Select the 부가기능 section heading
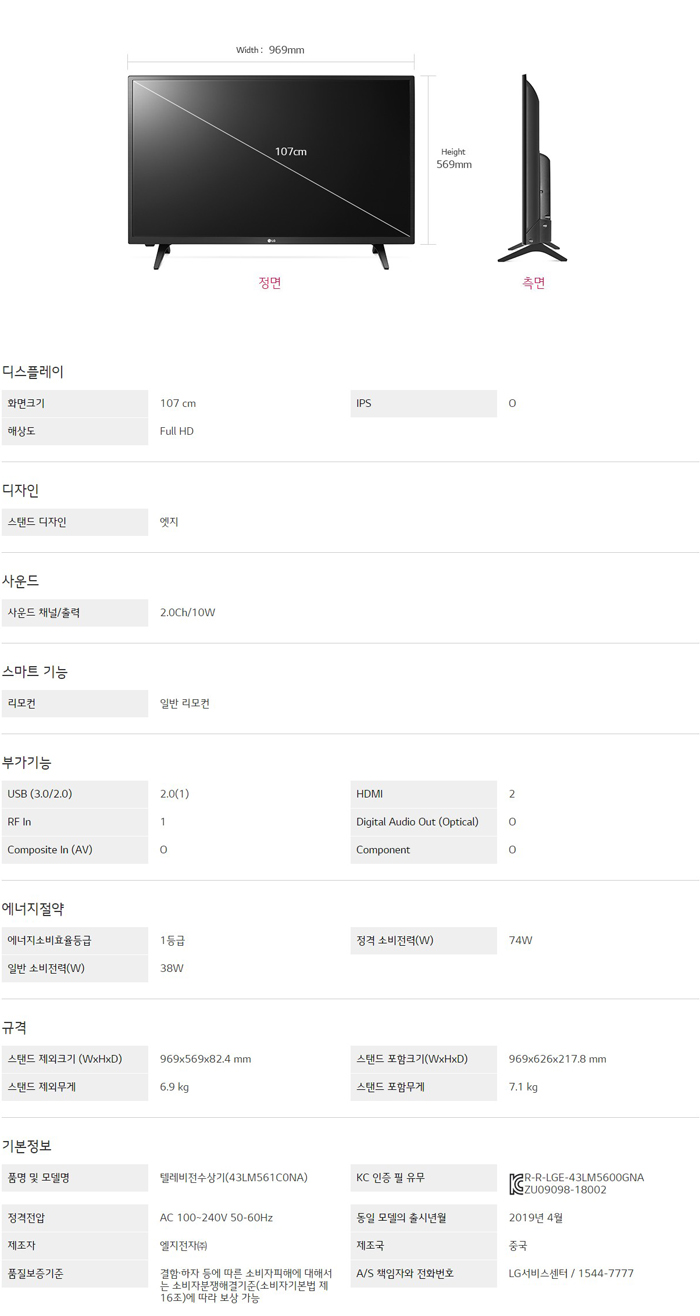This screenshot has width=700, height=1316. (x=27, y=762)
